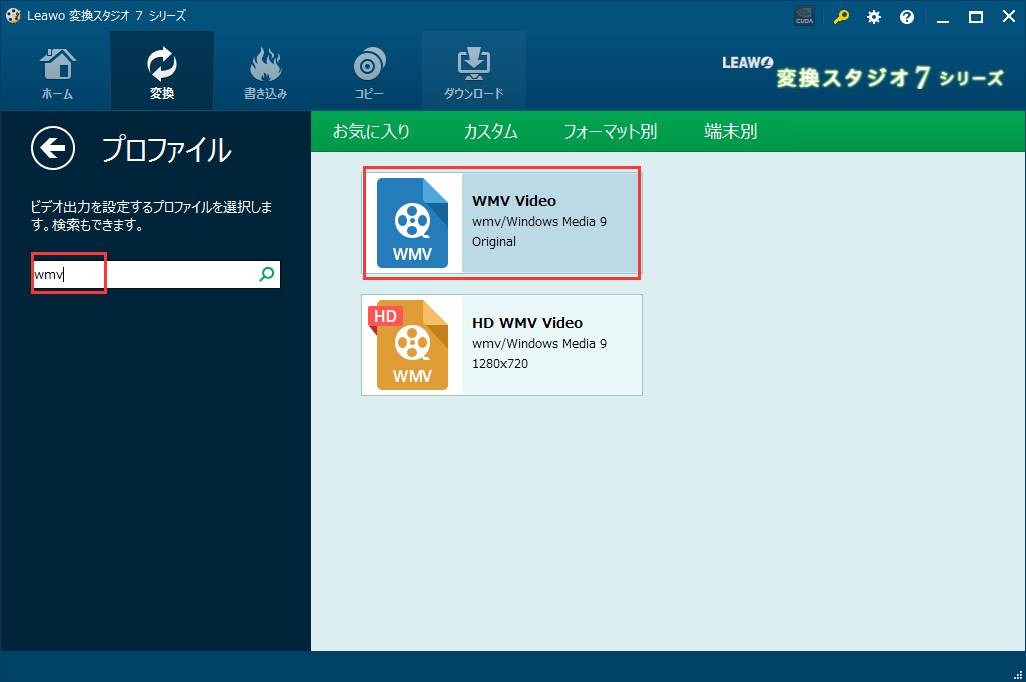Switch to the カスタム tab

click(490, 131)
